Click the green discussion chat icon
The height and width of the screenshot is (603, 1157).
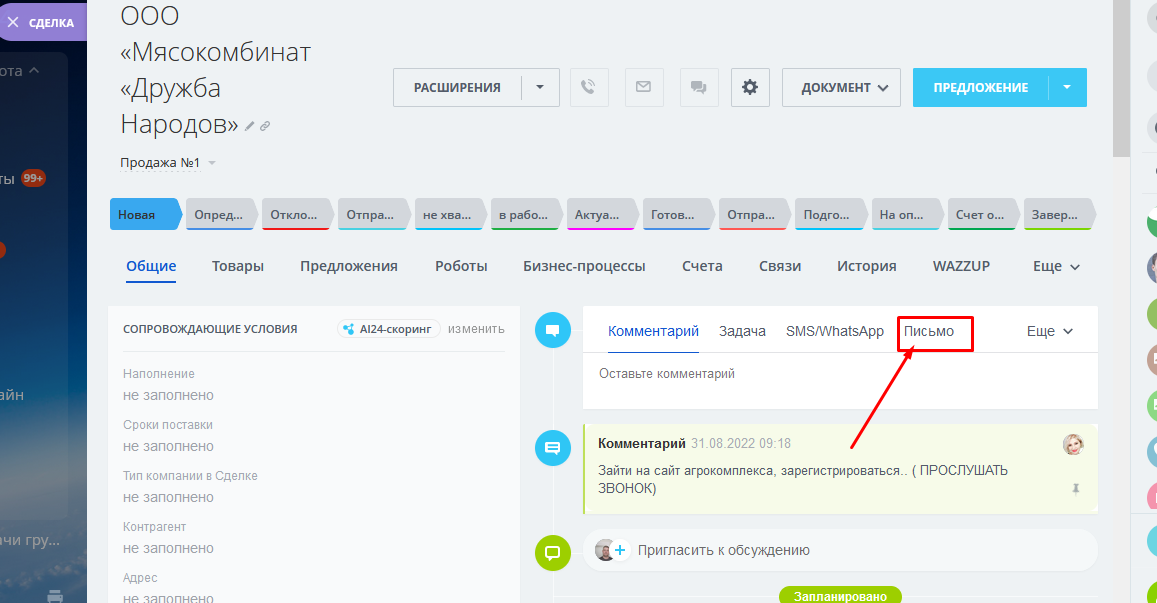[x=553, y=552]
